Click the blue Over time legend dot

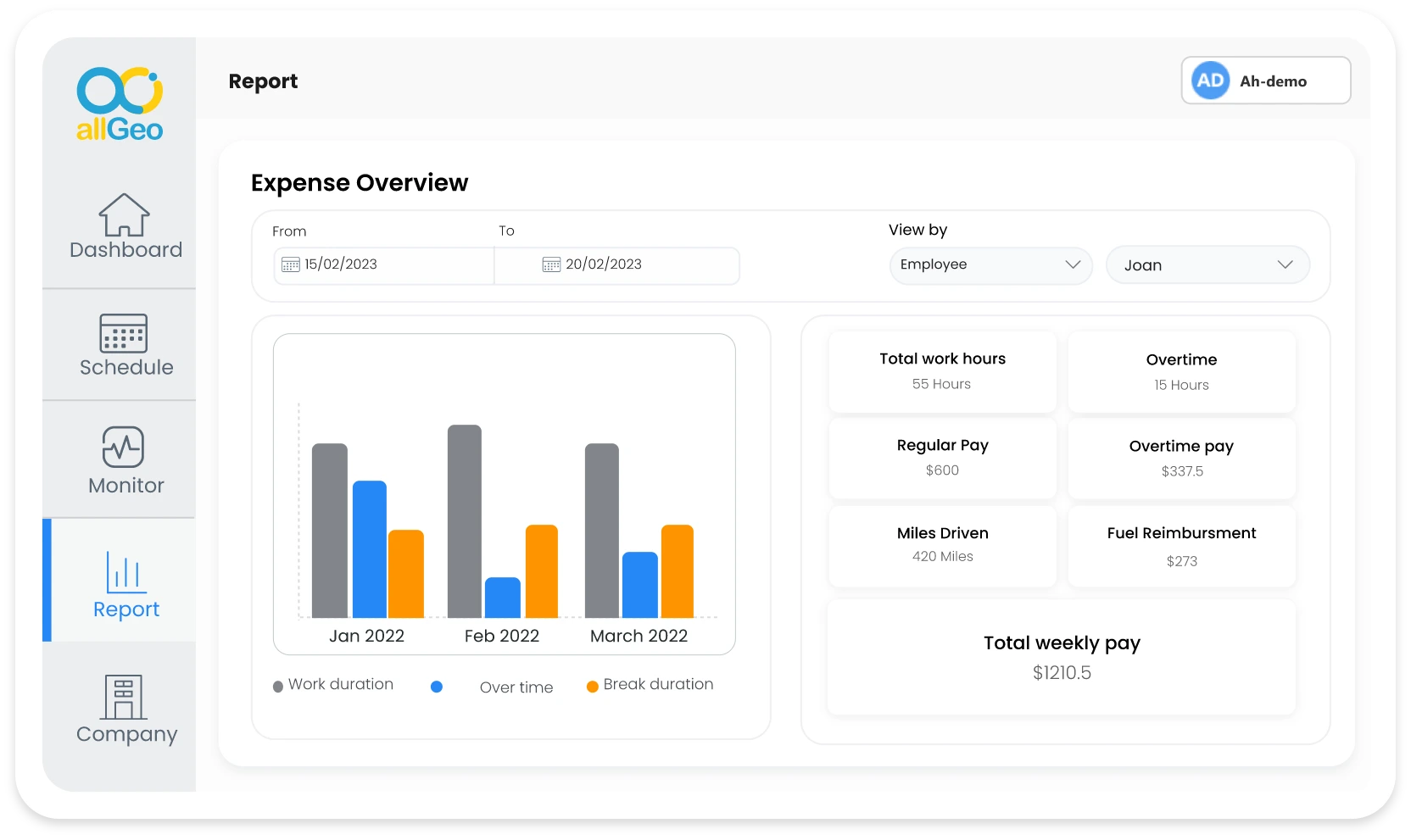point(437,687)
